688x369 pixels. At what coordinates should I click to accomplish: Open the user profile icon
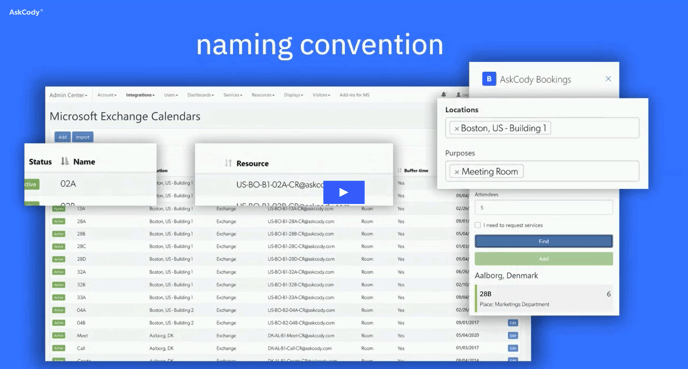coord(459,95)
